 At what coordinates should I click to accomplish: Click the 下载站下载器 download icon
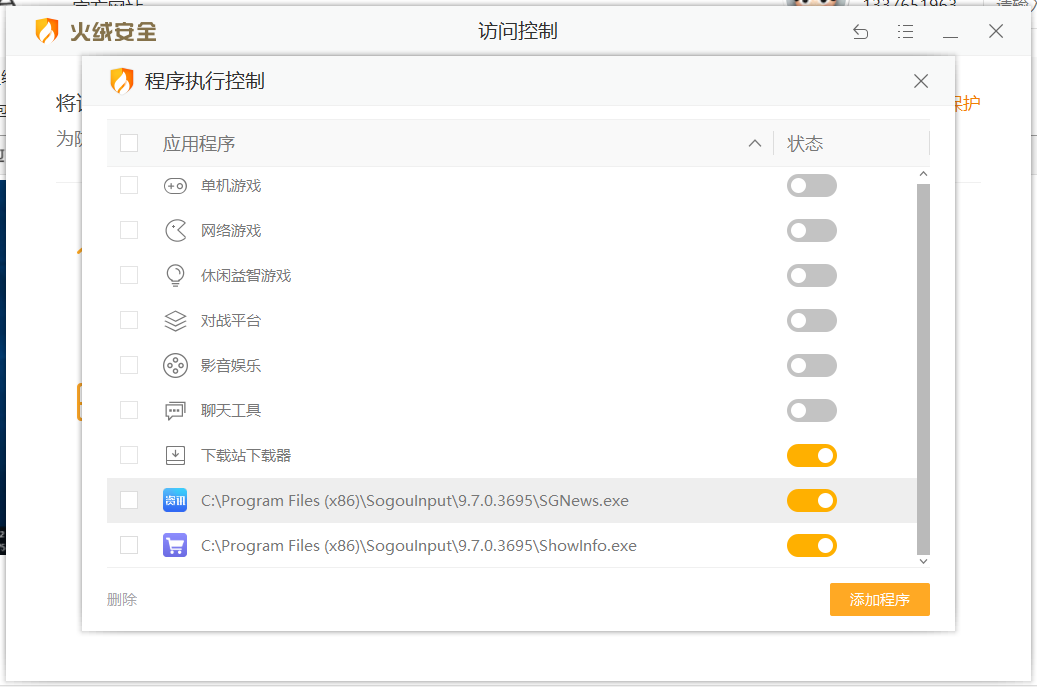coord(175,456)
